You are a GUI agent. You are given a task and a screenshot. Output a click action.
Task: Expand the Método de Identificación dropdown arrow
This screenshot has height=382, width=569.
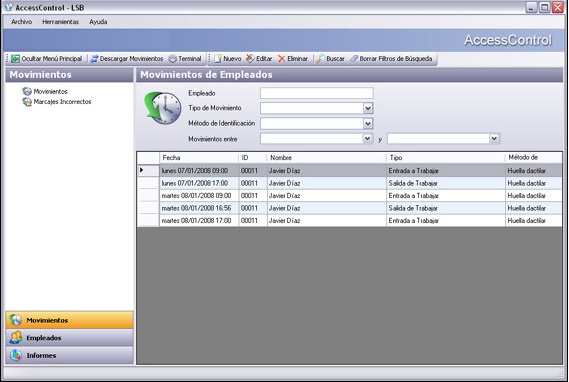tap(368, 124)
